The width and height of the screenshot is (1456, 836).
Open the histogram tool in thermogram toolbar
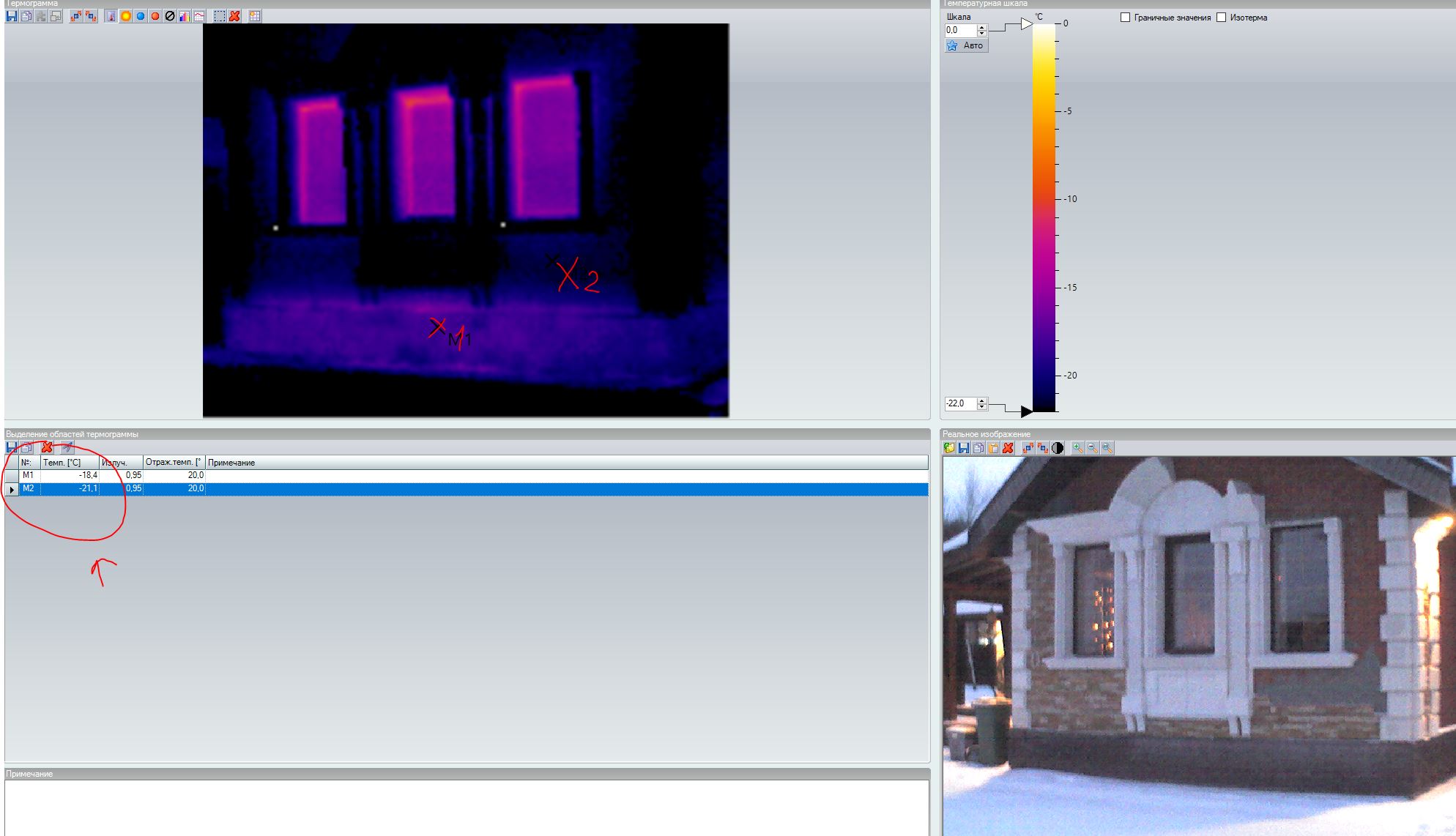185,16
